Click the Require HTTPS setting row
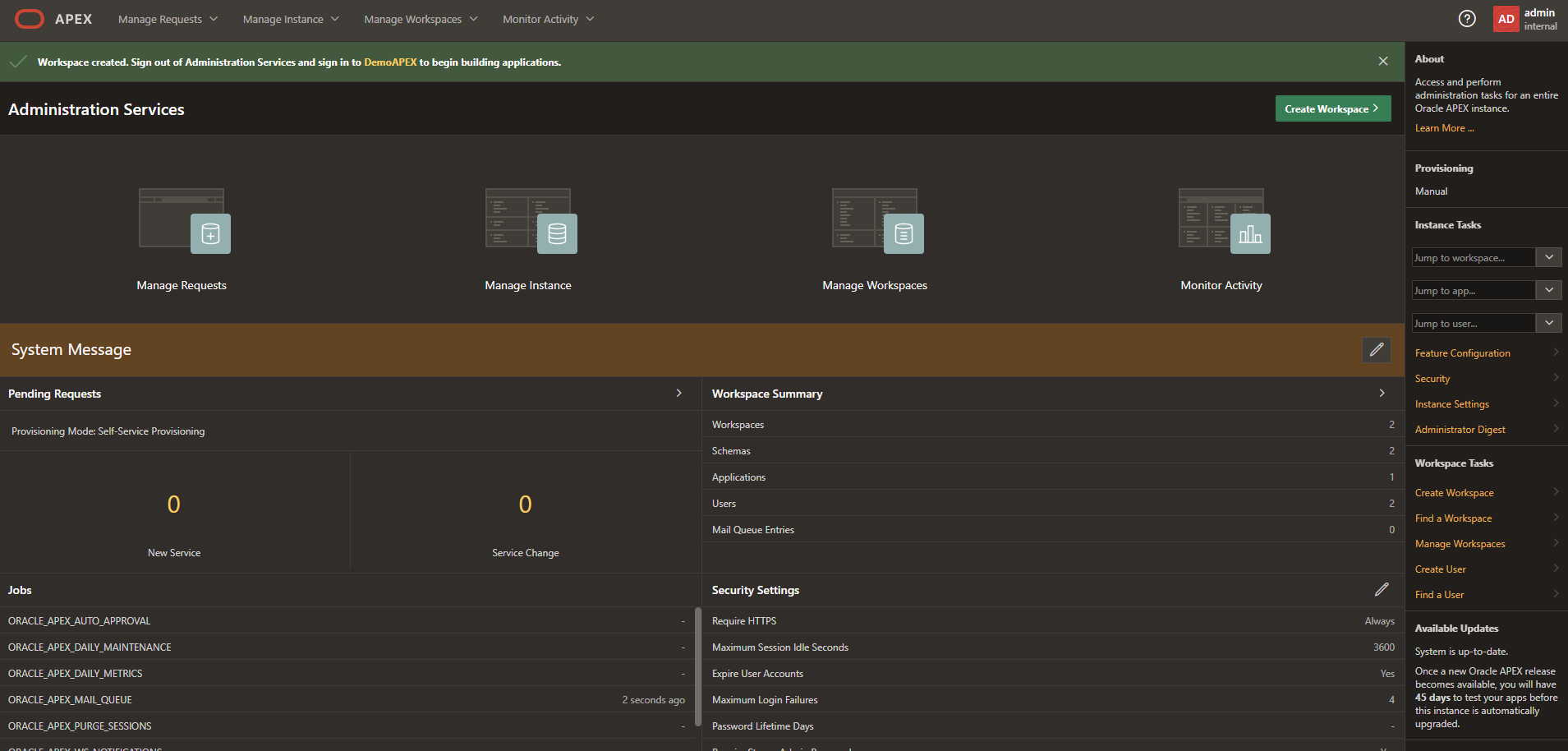Viewport: 1568px width, 751px height. click(x=1053, y=620)
